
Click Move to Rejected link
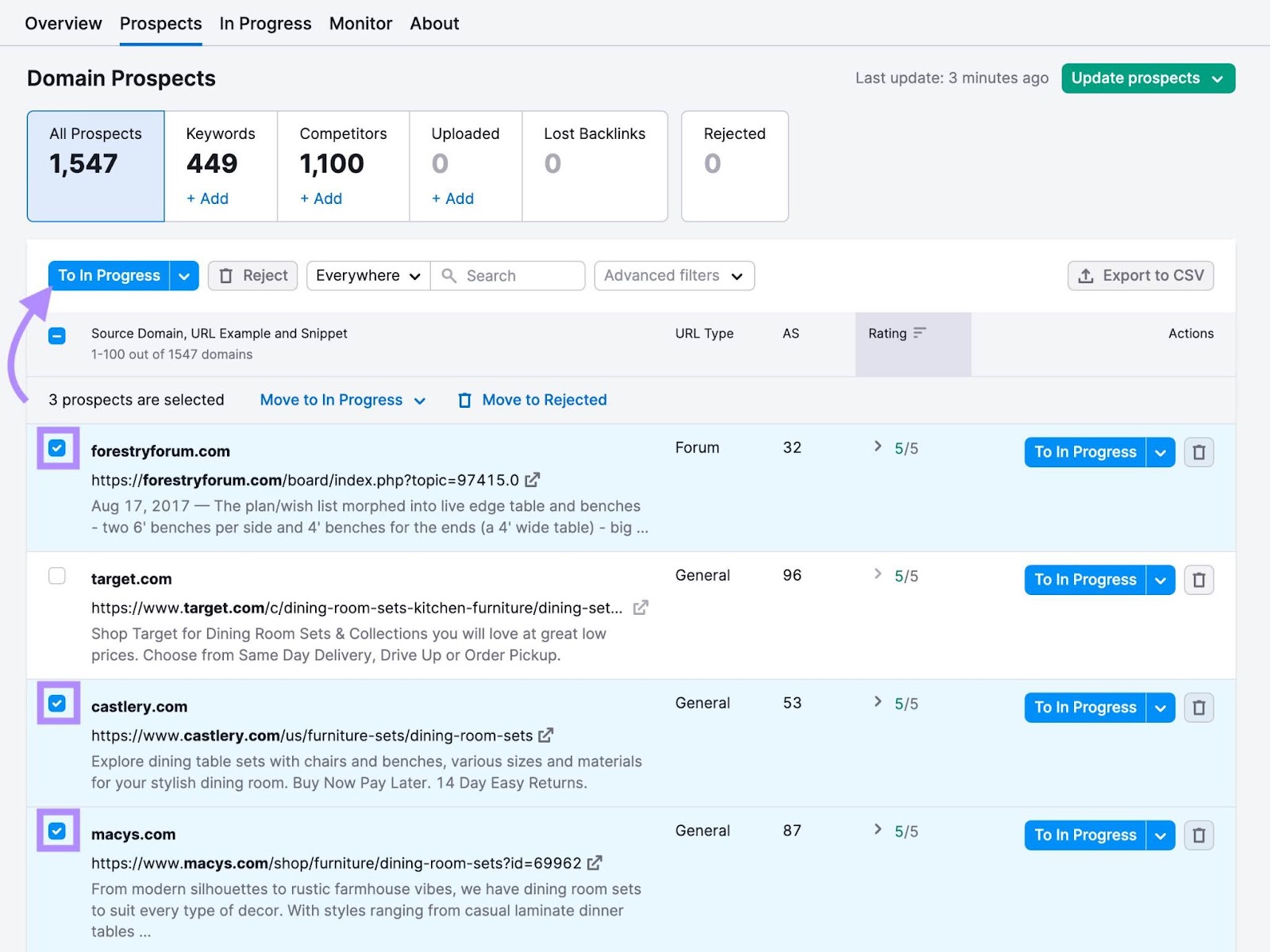pos(543,400)
